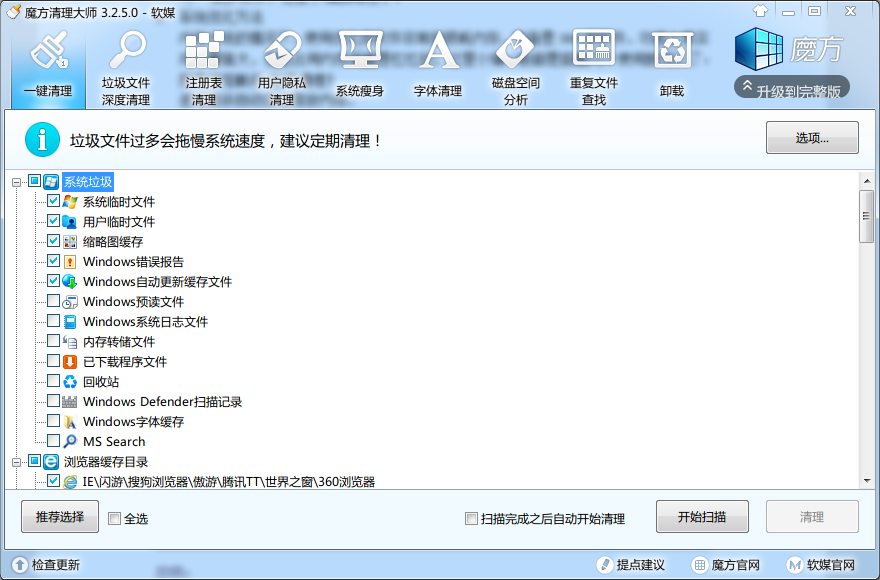Open 重复文件查找 grid icon
The height and width of the screenshot is (580, 880).
pyautogui.click(x=594, y=48)
